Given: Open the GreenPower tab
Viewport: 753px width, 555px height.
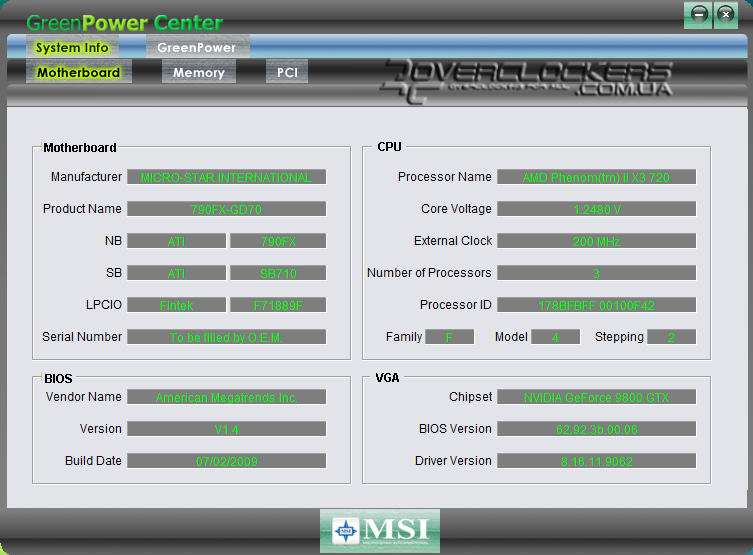Looking at the screenshot, I should click(x=197, y=47).
